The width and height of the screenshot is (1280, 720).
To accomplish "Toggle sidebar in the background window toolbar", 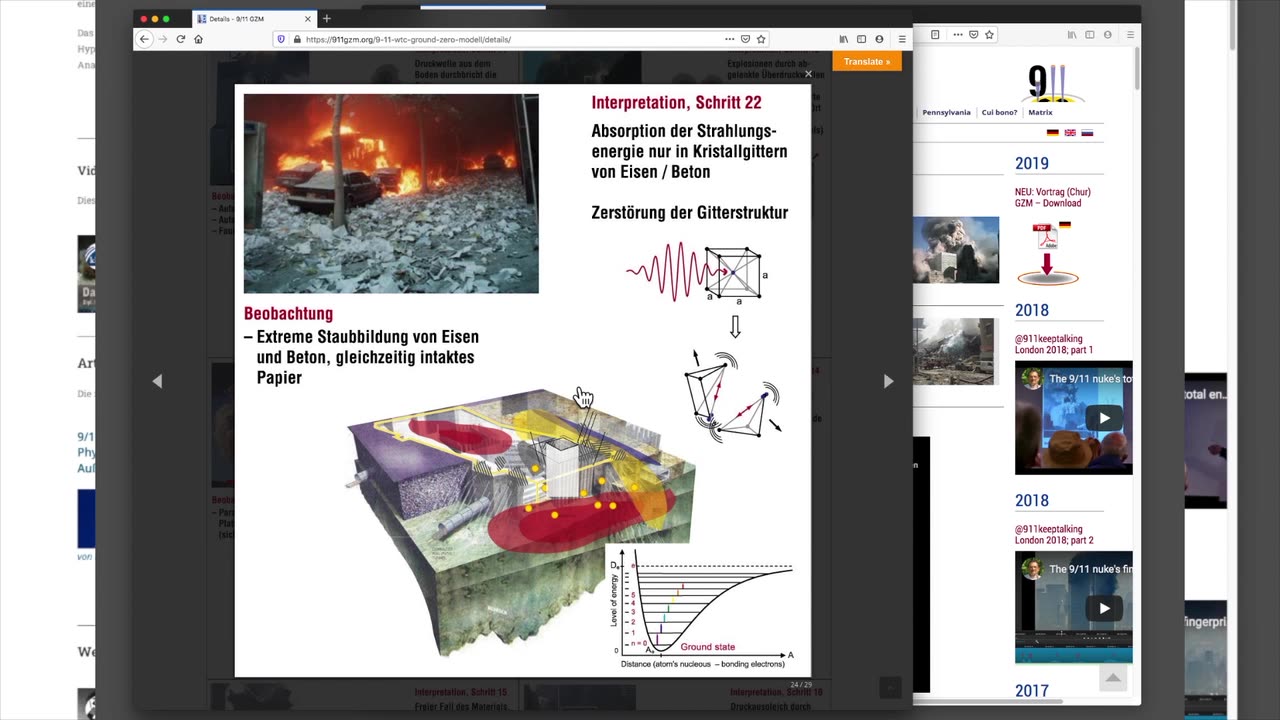I will (1089, 35).
